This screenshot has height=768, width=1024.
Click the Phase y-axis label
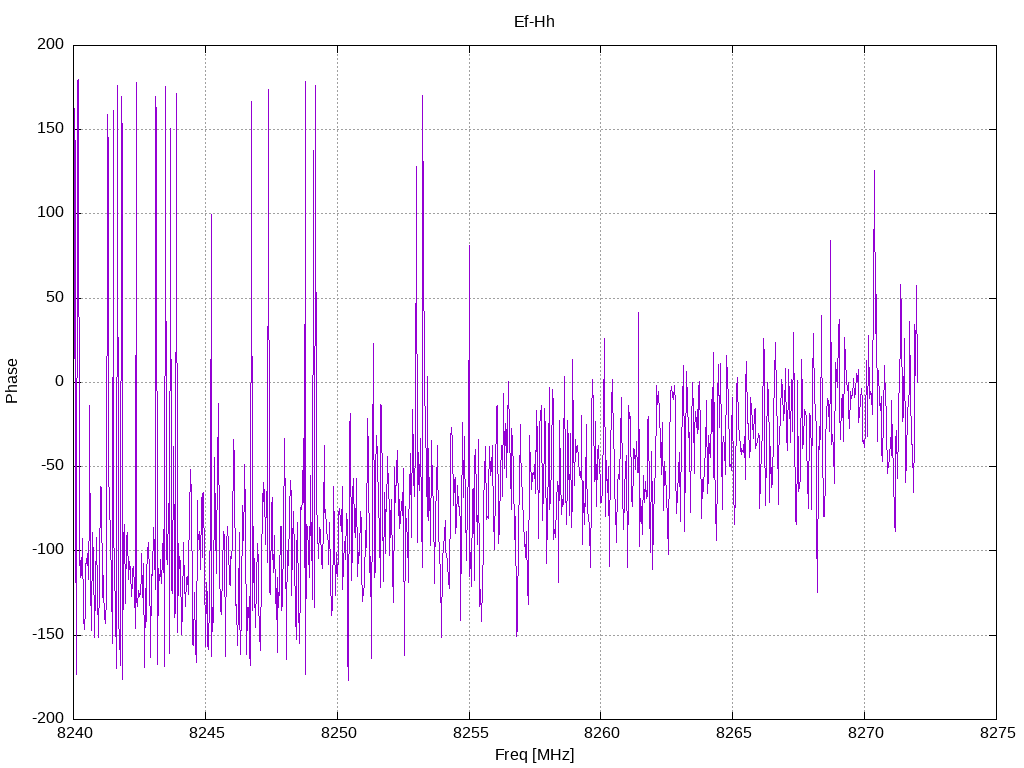[12, 381]
